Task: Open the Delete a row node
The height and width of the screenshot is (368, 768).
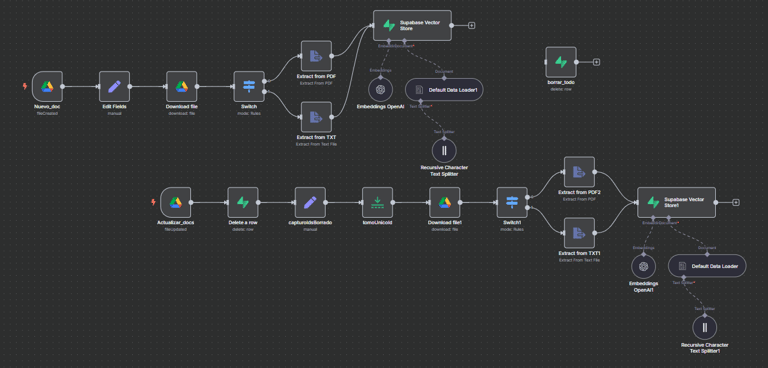Action: tap(242, 202)
